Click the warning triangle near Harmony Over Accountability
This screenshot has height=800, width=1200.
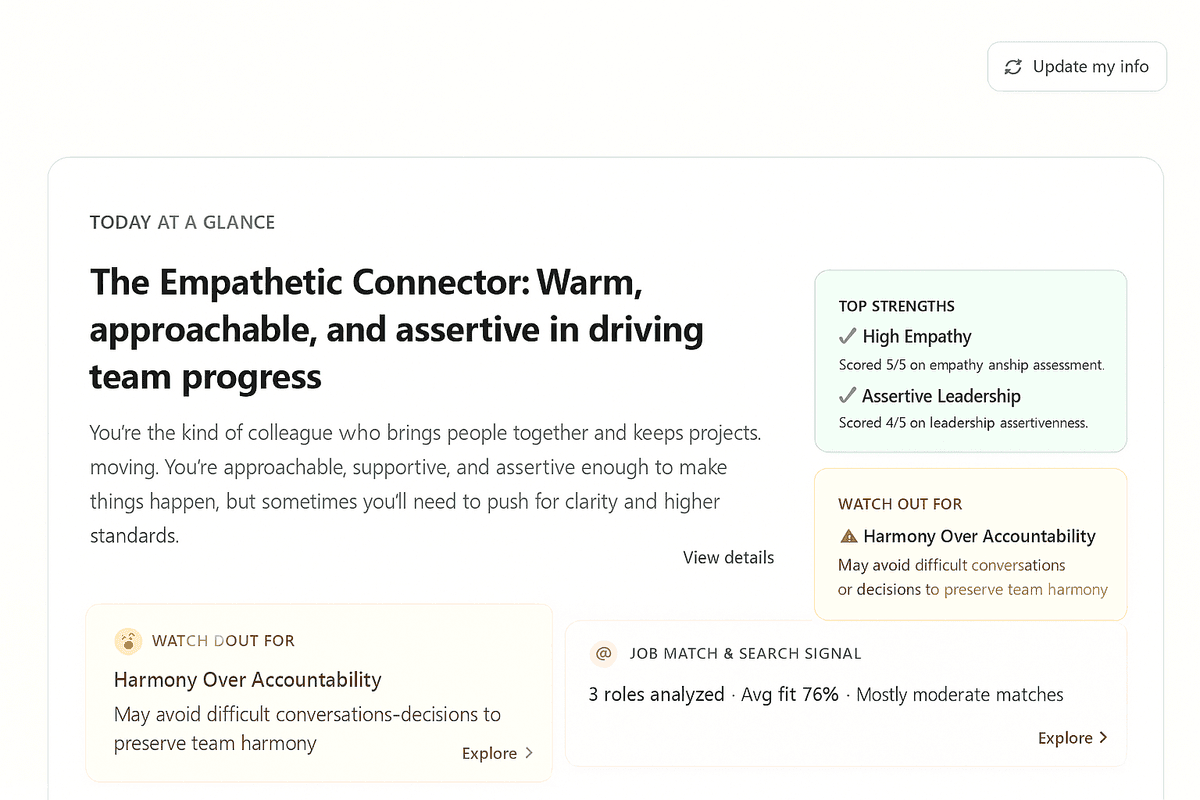[x=847, y=536]
